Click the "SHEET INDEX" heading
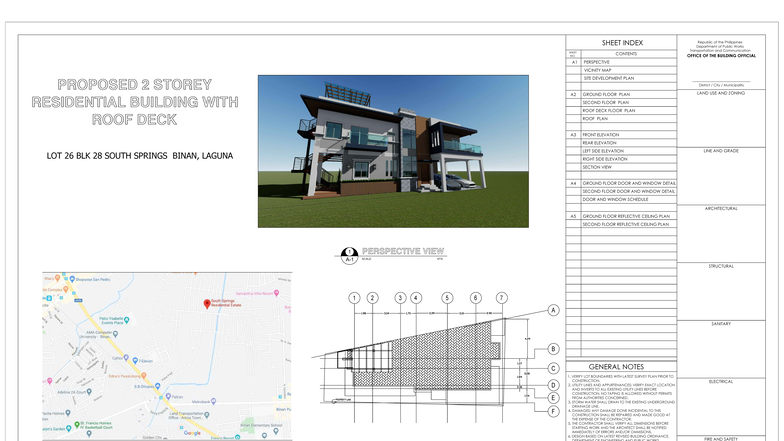Viewport: 784px width, 441px height. tap(622, 43)
